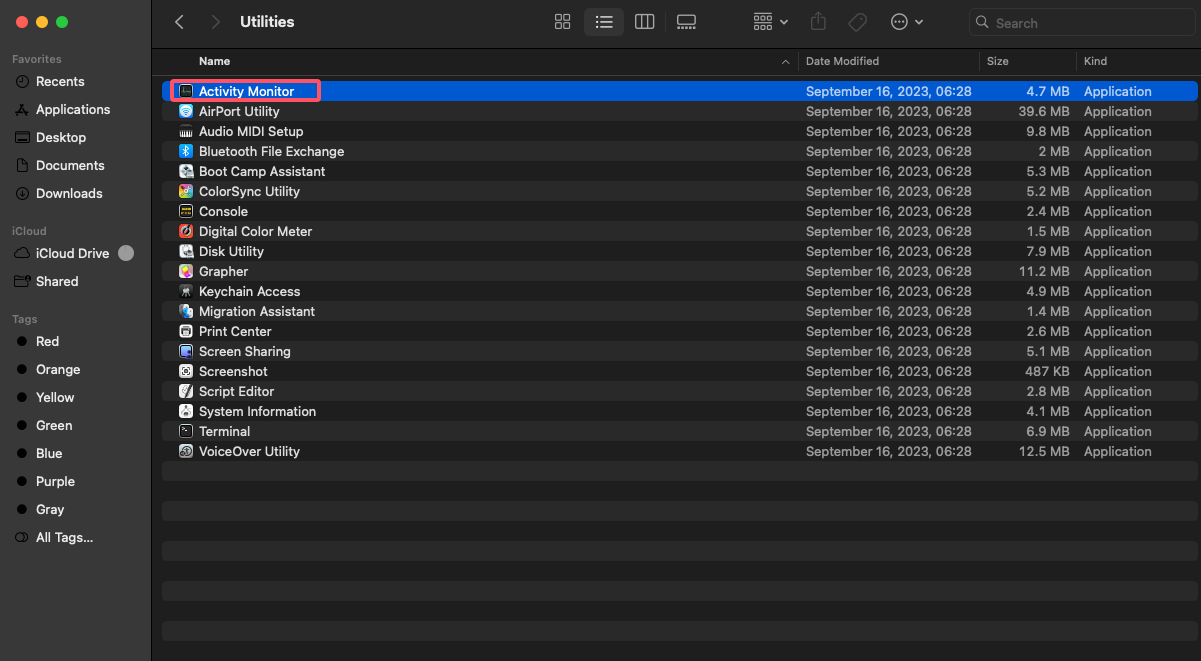
Task: Filter by the Purple tag
Action: 55,481
